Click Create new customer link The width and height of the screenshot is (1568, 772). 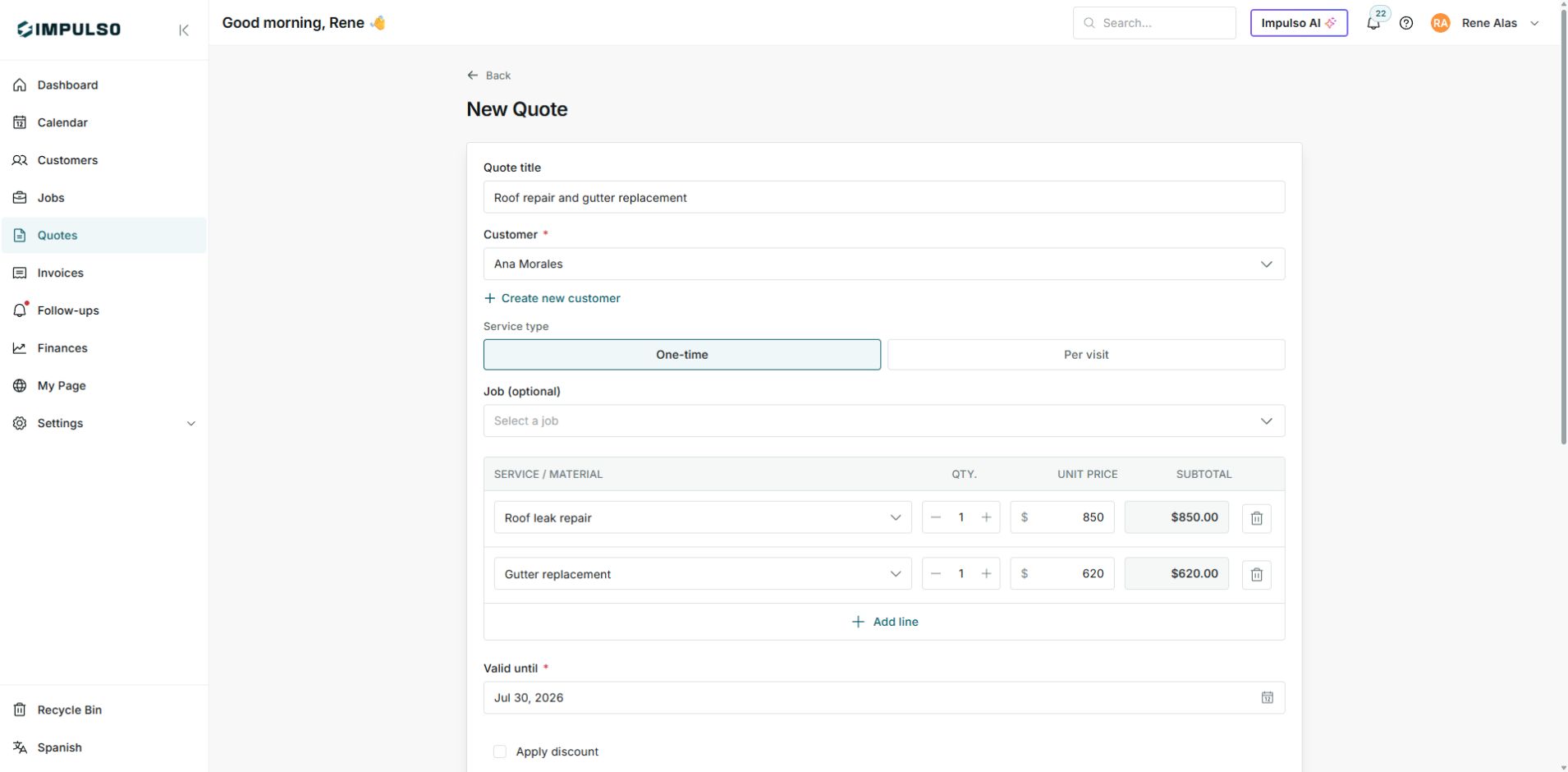(x=552, y=299)
